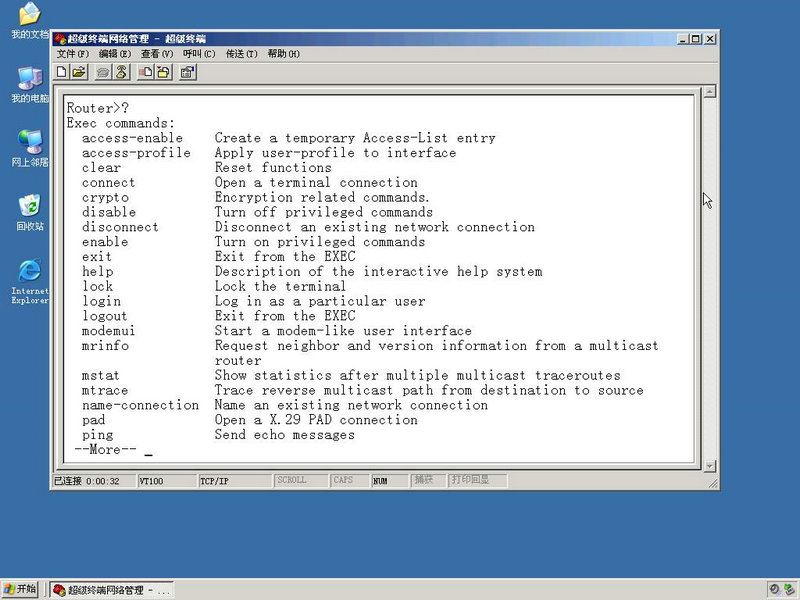800x600 pixels.
Task: Click the 'enable' command text
Action: [105, 242]
